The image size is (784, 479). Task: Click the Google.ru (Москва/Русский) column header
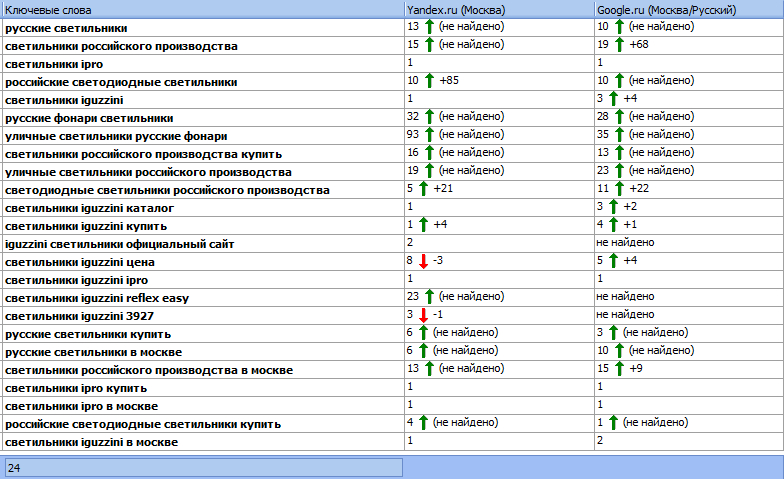tap(689, 10)
